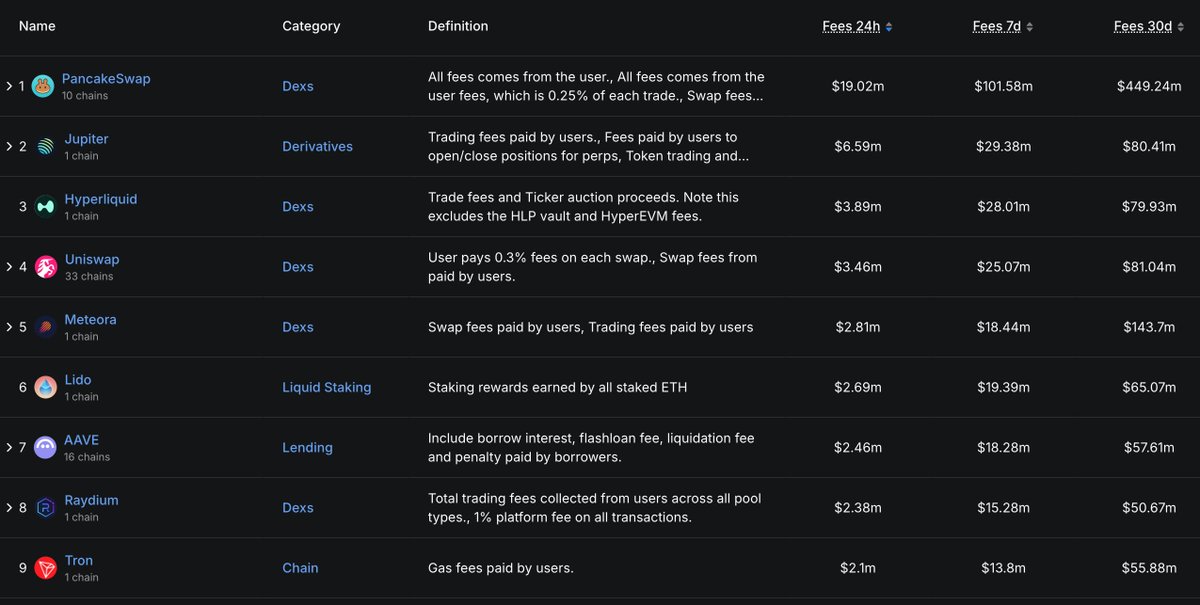Expand the Uniswap row chevron

click(x=9, y=267)
